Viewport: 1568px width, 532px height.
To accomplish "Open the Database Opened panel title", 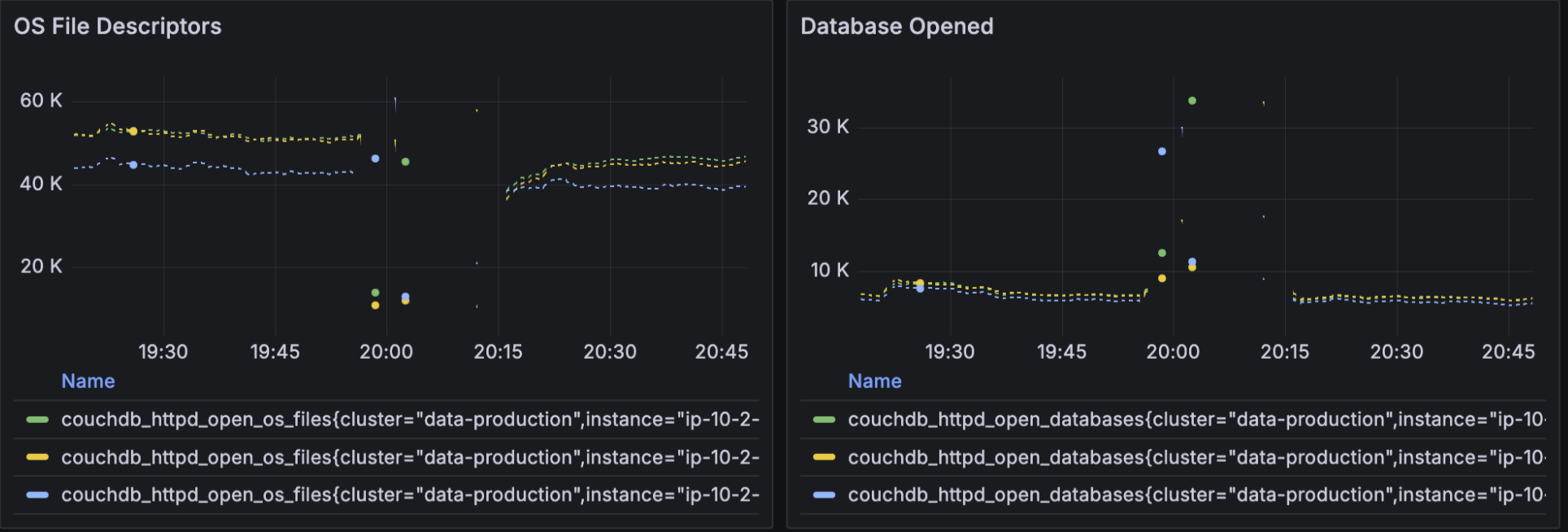I will (x=897, y=26).
